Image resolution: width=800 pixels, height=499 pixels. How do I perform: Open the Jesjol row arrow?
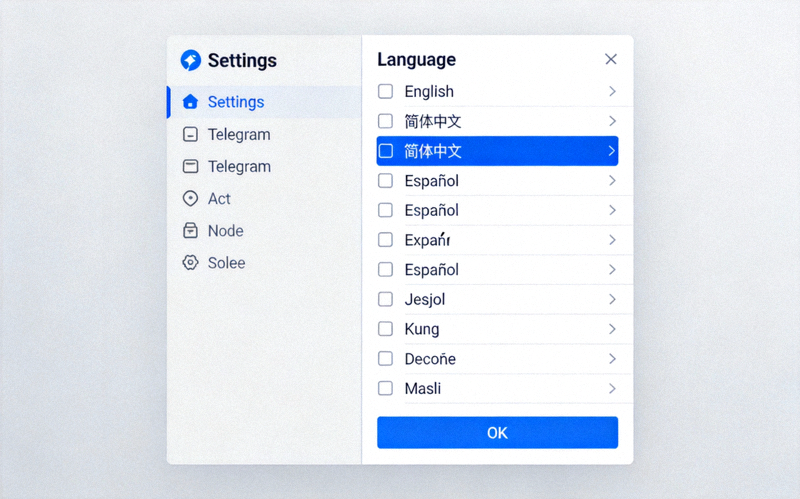pyautogui.click(x=612, y=299)
